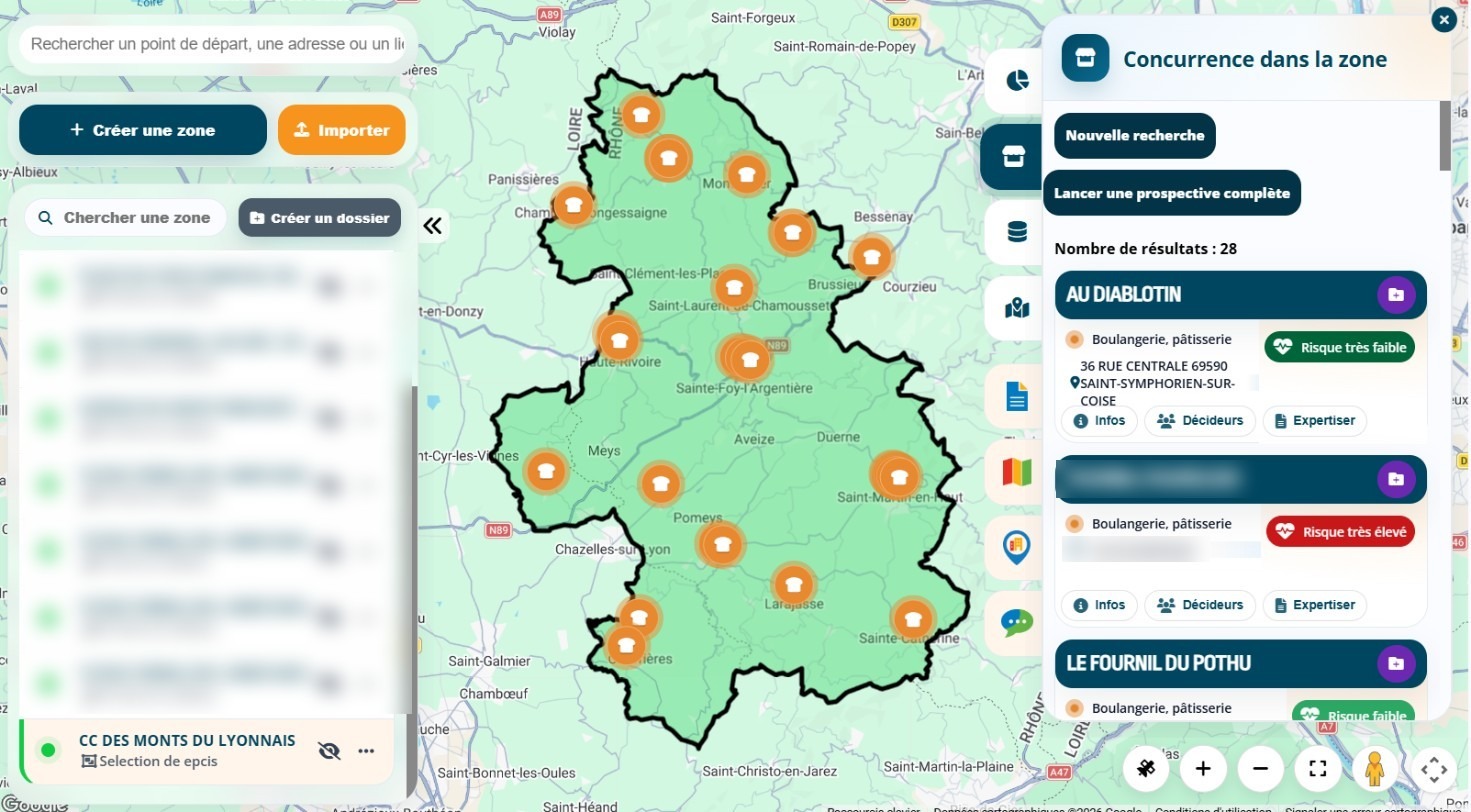
Task: Open Infos for the Risque très élevé business
Action: pos(1099,605)
